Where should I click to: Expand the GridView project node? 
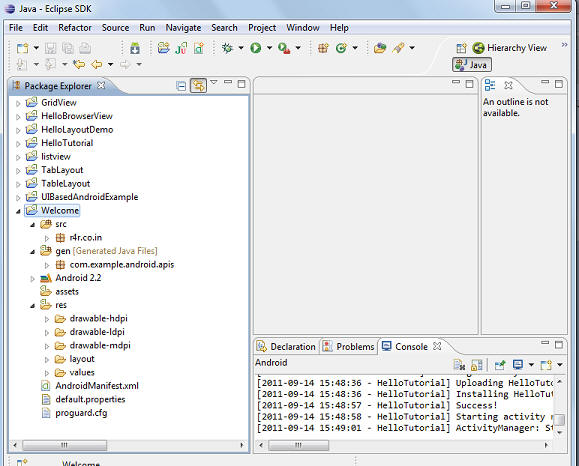pos(18,103)
